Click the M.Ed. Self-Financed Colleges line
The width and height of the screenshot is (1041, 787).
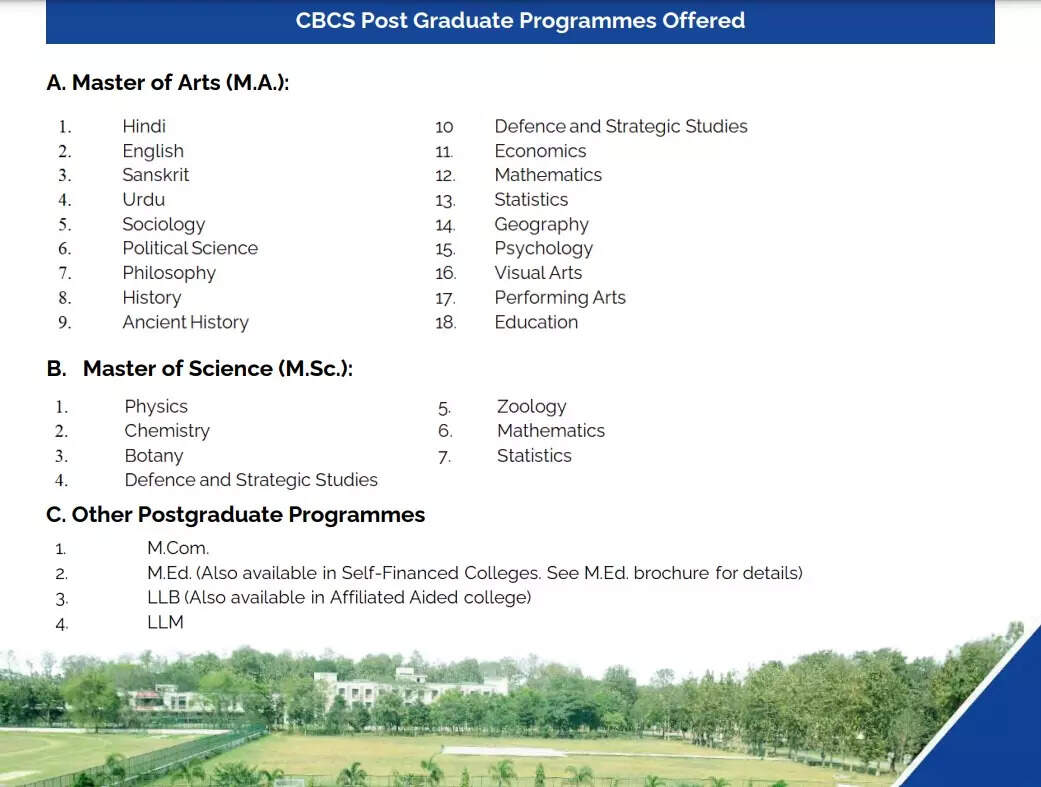[x=474, y=573]
